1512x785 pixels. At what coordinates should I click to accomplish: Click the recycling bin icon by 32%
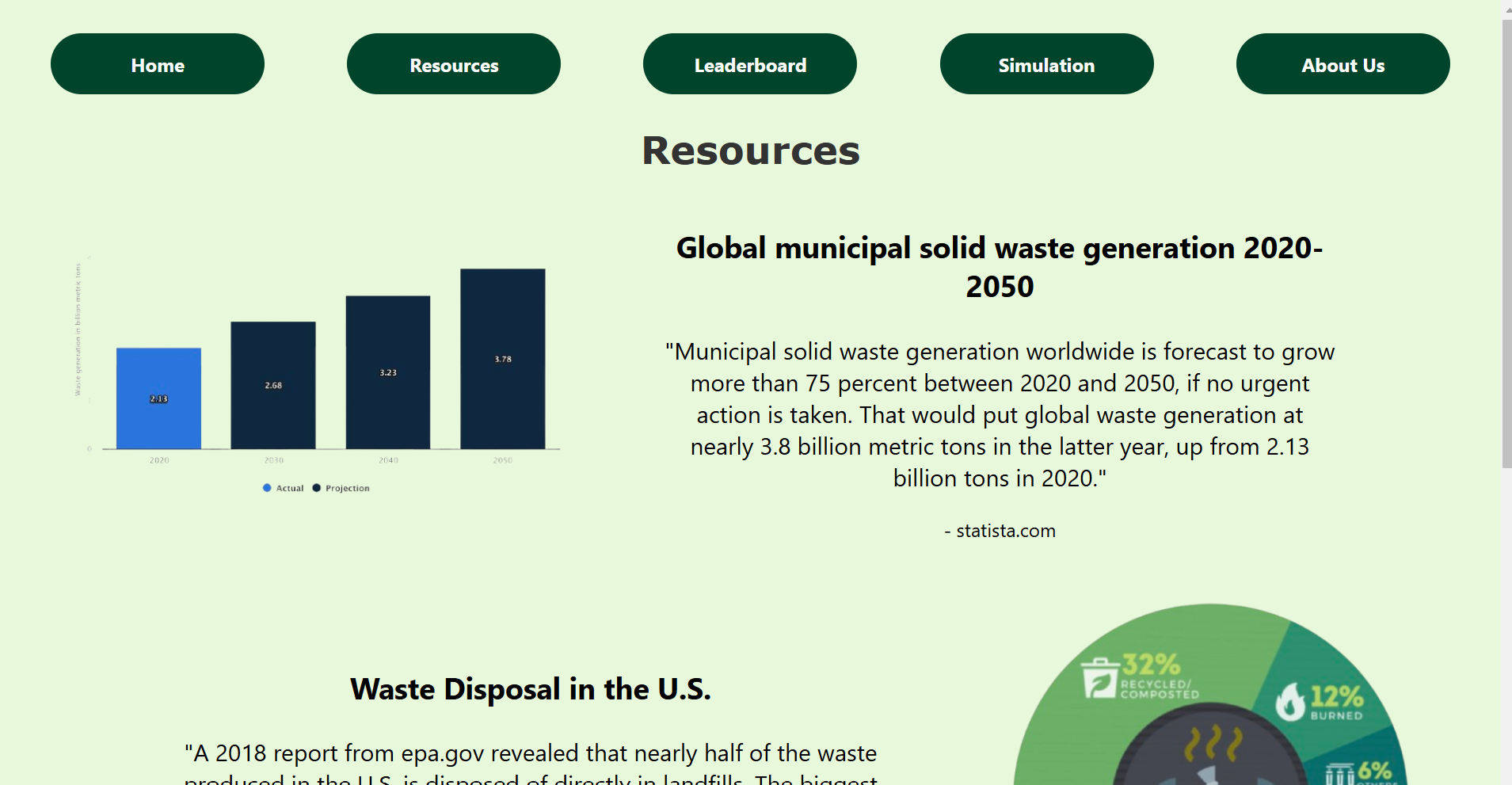click(1099, 678)
